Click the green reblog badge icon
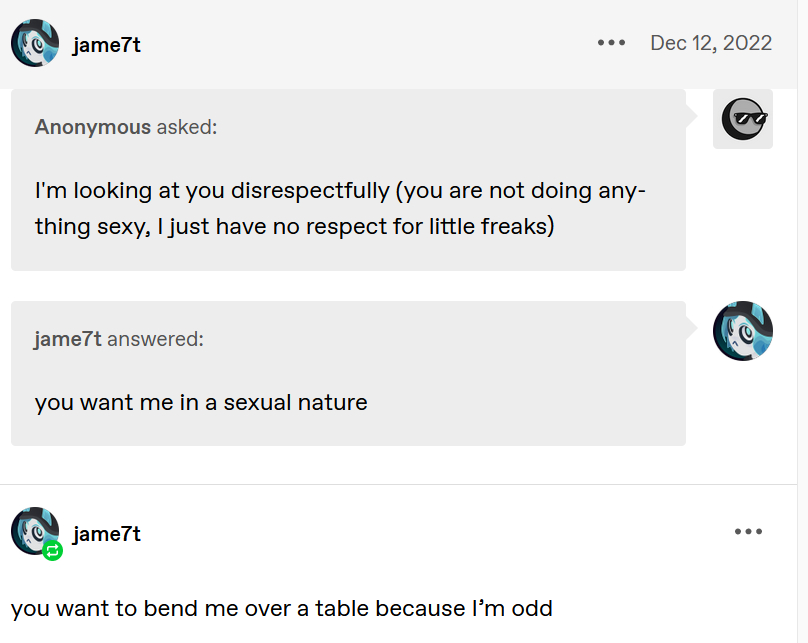 pyautogui.click(x=53, y=550)
